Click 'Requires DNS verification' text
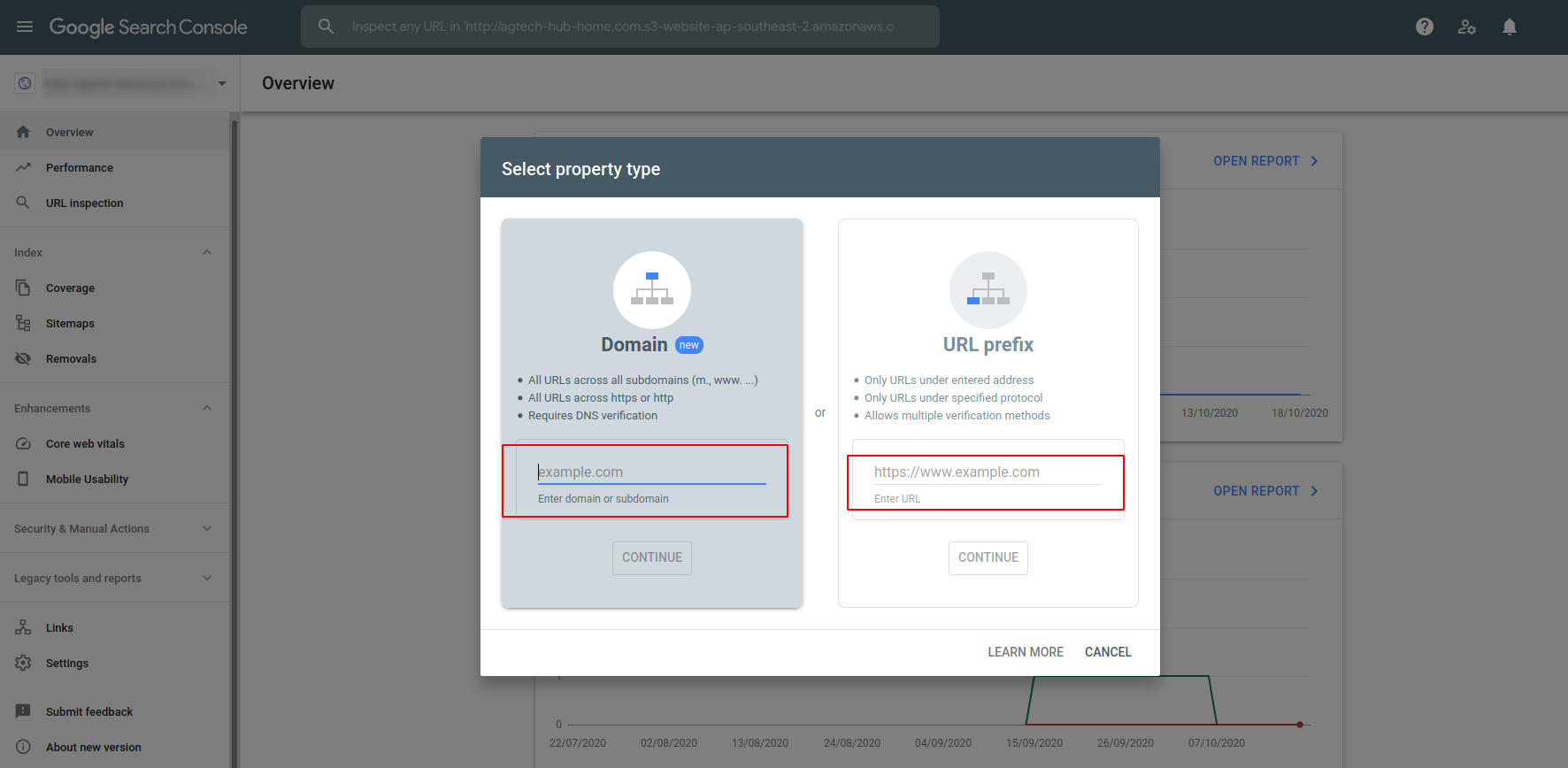The image size is (1568, 768). point(593,416)
